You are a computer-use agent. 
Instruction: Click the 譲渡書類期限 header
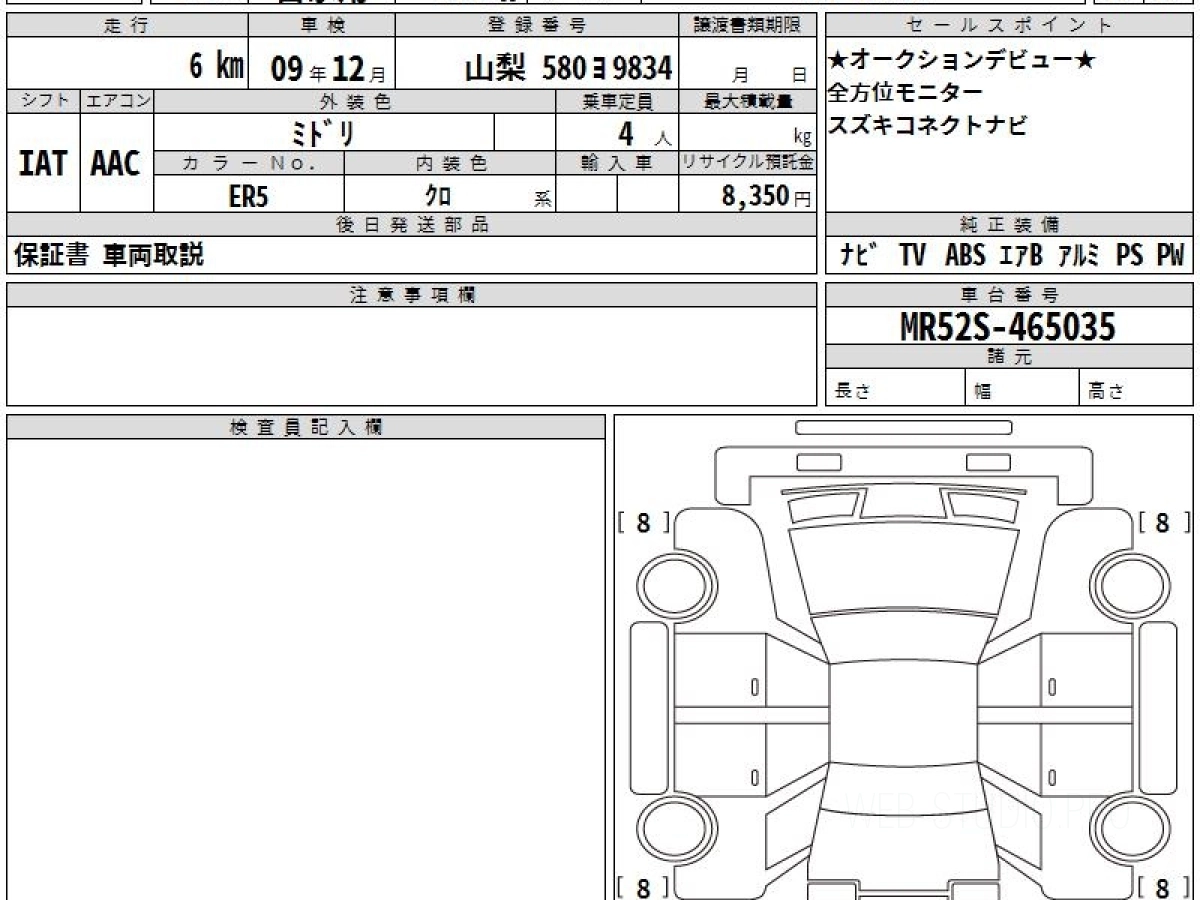point(748,26)
